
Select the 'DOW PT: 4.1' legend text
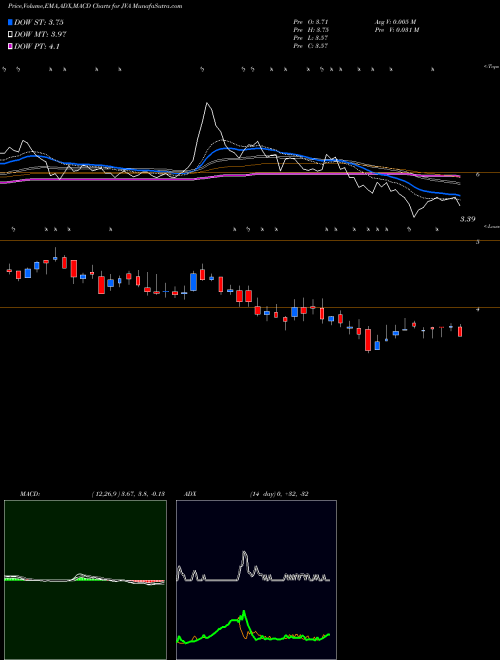(x=37, y=46)
